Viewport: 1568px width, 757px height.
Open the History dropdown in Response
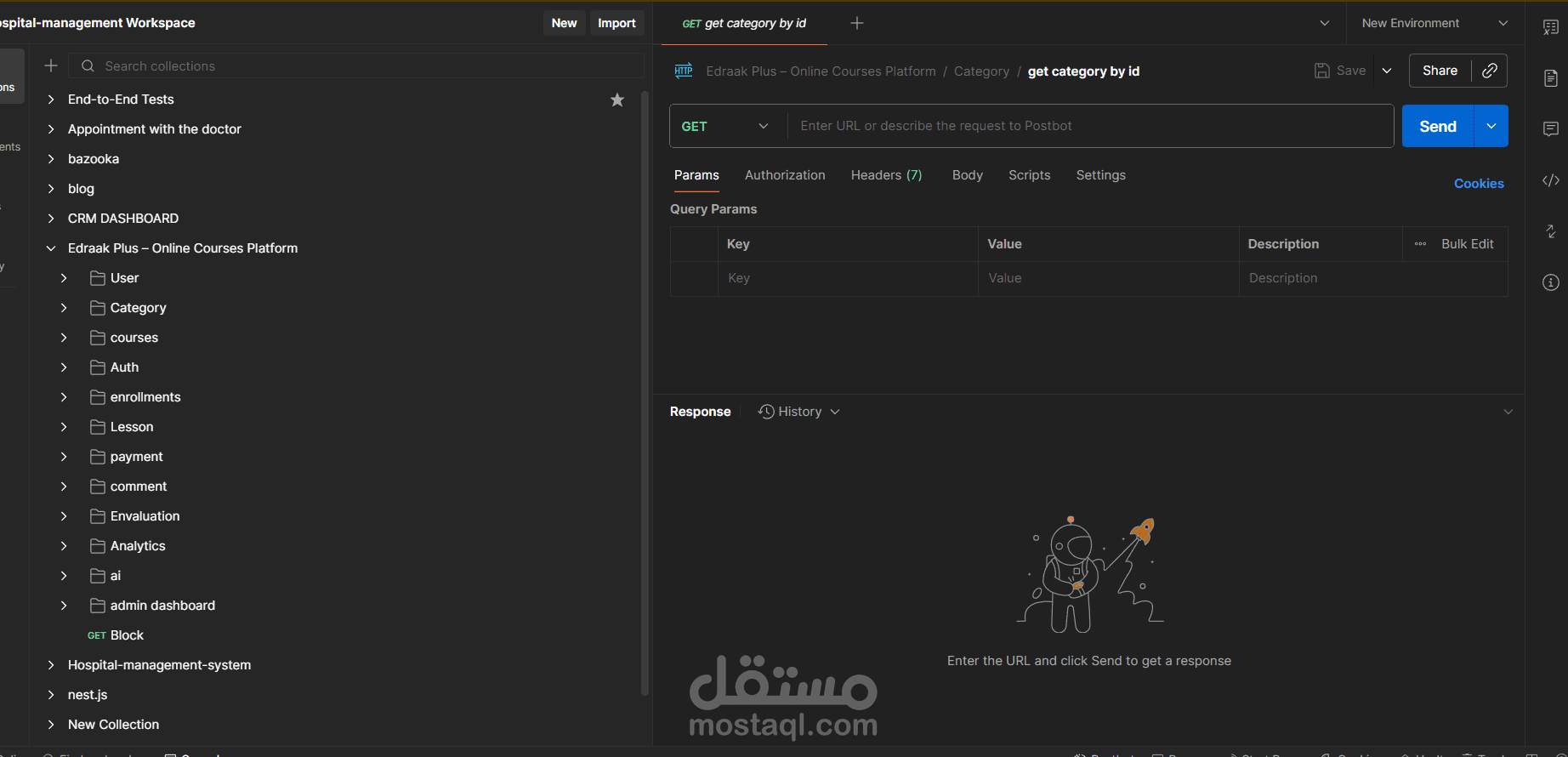(799, 412)
